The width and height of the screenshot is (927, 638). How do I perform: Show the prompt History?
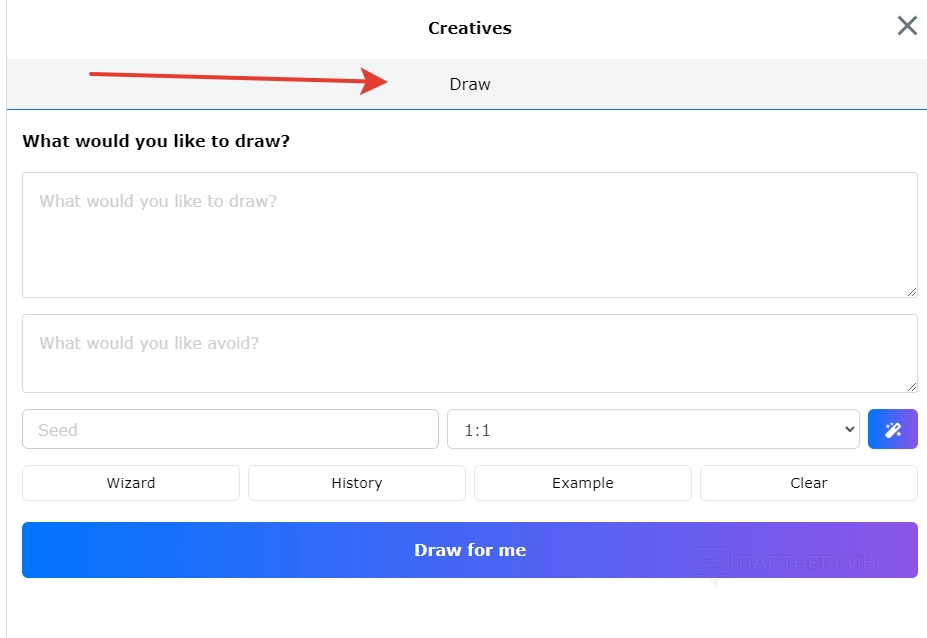coord(357,483)
